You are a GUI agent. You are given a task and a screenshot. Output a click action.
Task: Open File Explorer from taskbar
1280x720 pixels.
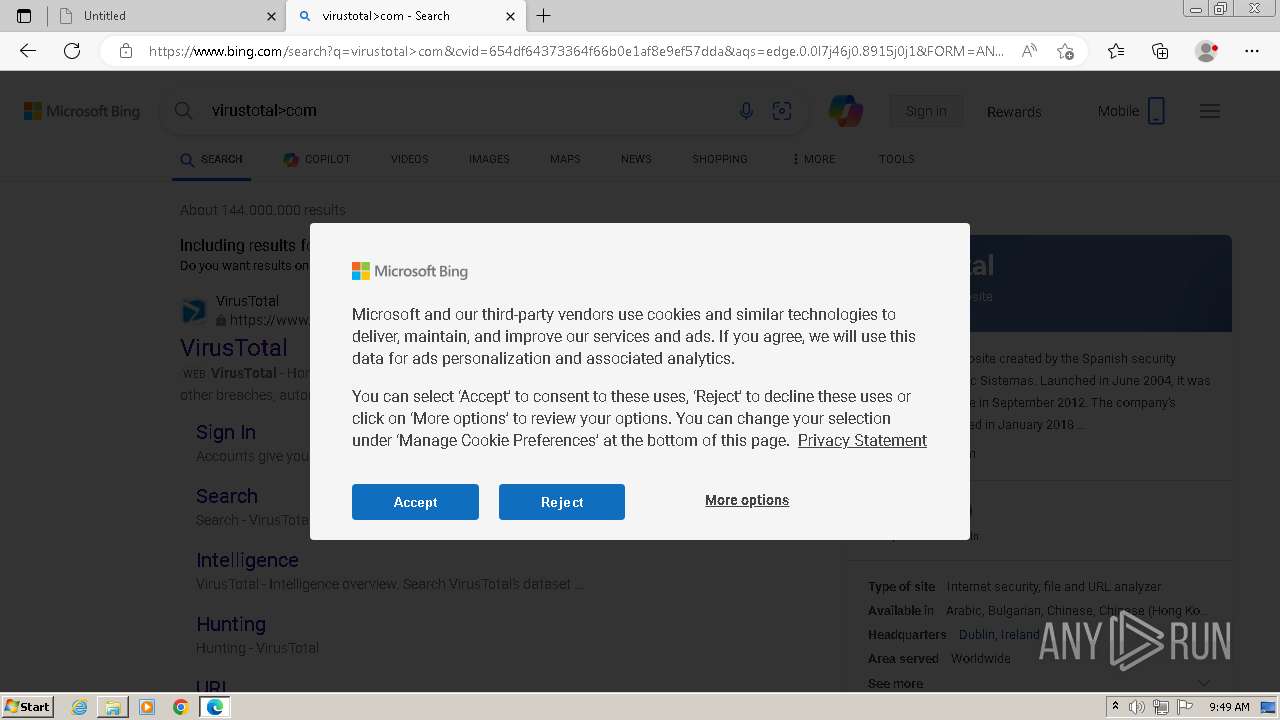pos(113,707)
